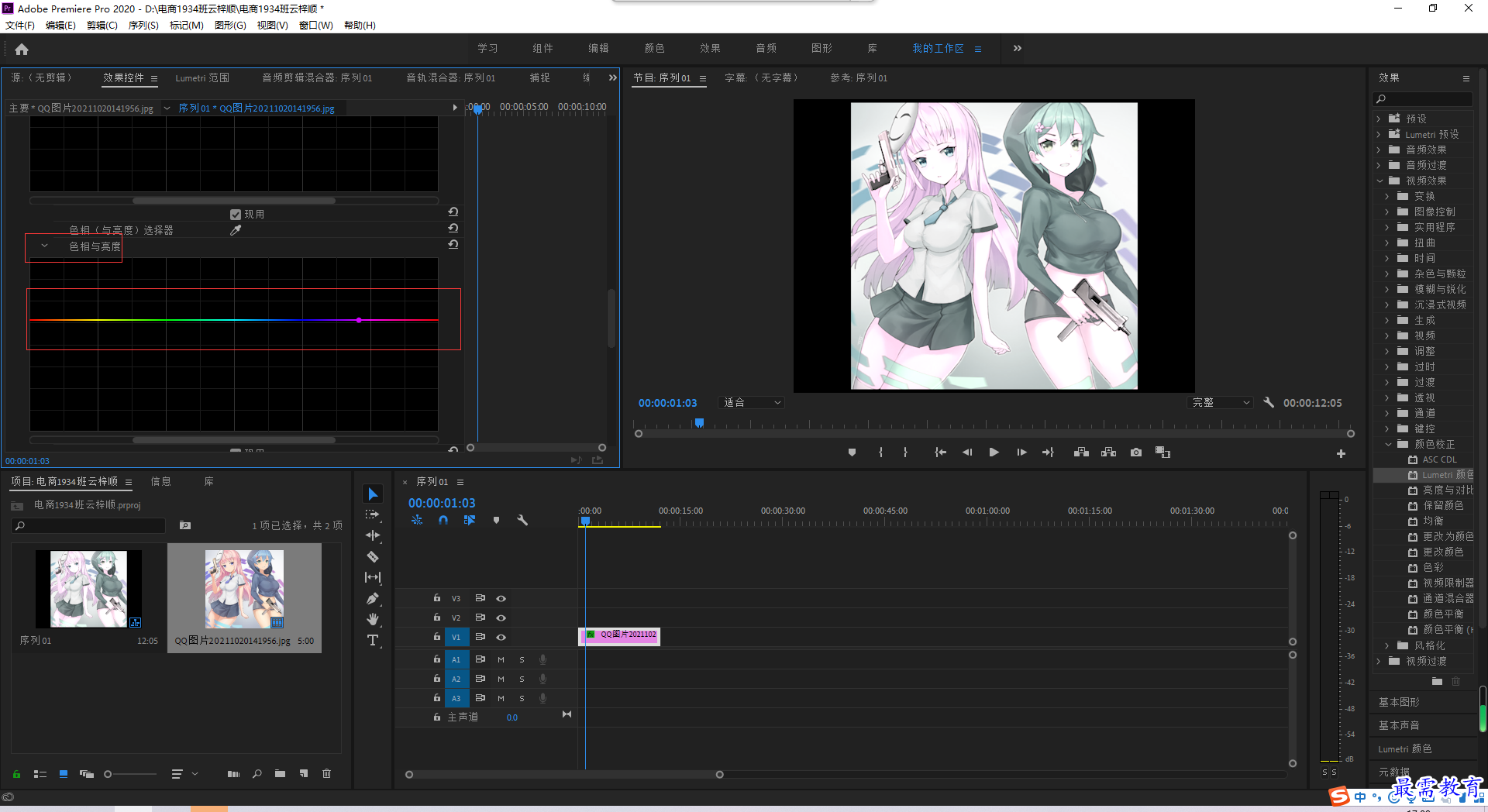Open the 适合 zoom level dropdown

click(x=752, y=402)
